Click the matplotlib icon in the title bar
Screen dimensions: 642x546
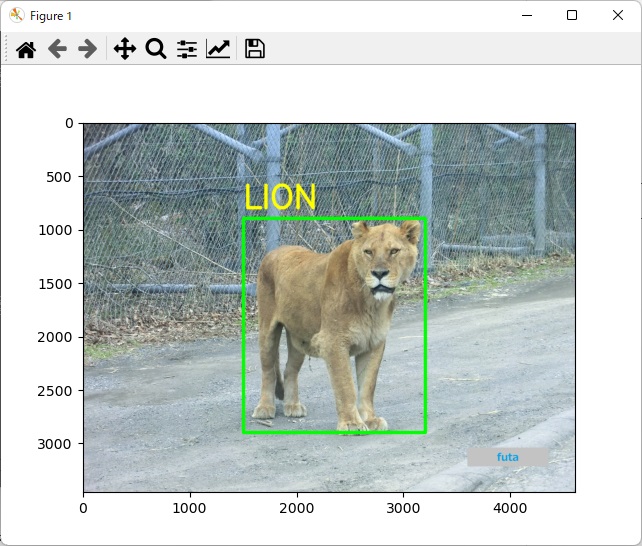[17, 16]
